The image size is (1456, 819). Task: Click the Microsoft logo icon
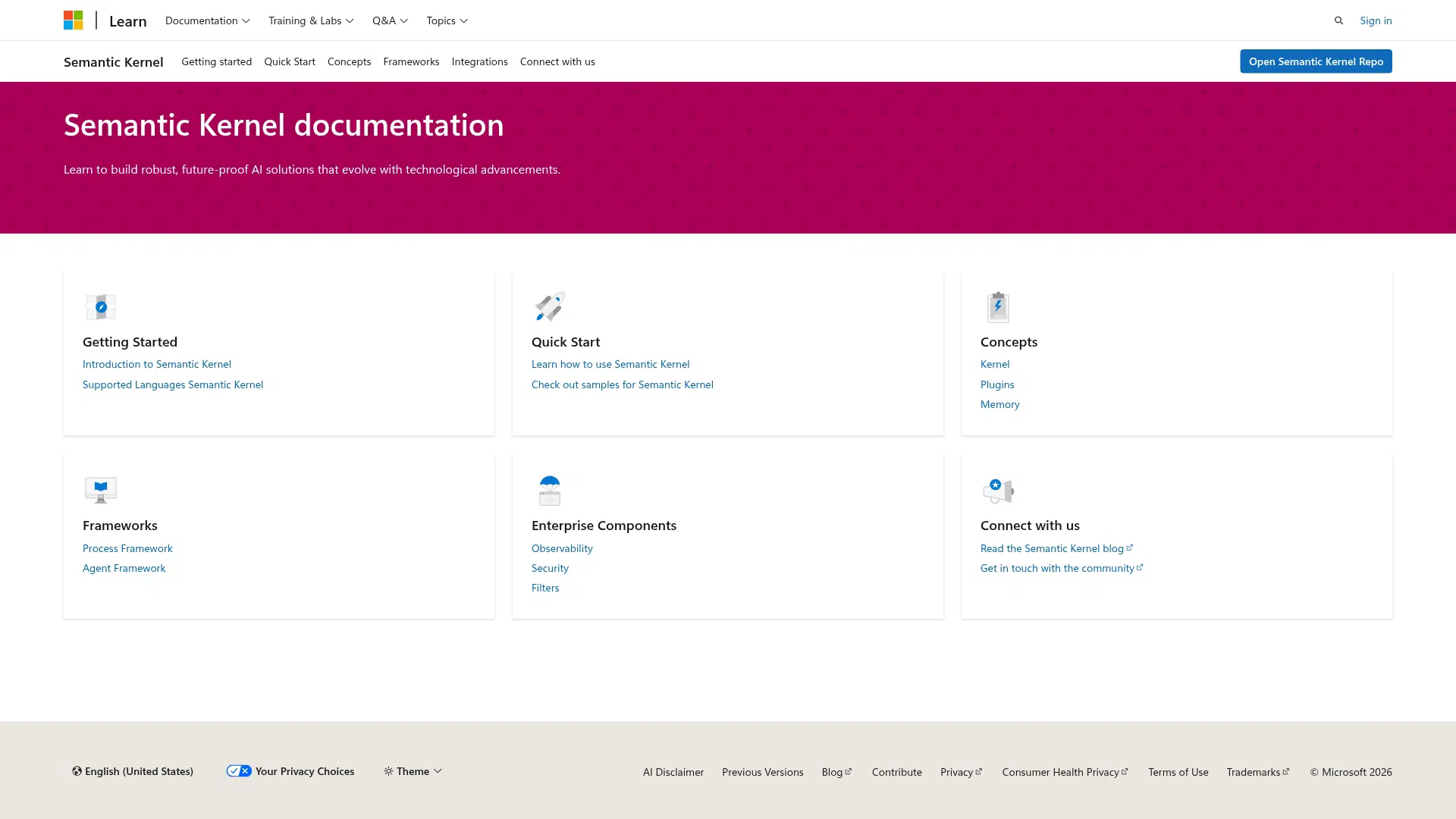pyautogui.click(x=73, y=20)
